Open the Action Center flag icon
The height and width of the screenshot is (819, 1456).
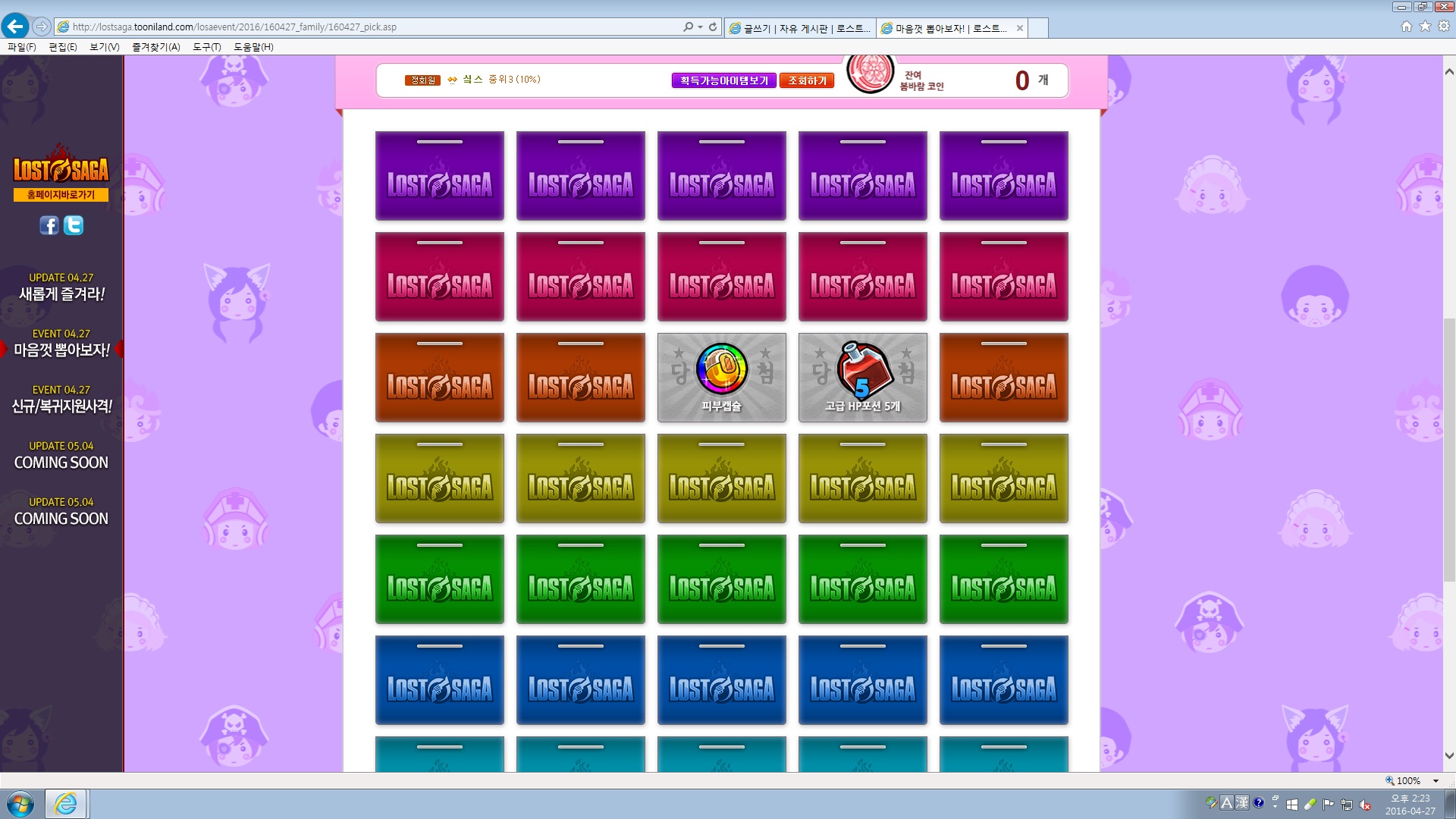pos(1328,805)
